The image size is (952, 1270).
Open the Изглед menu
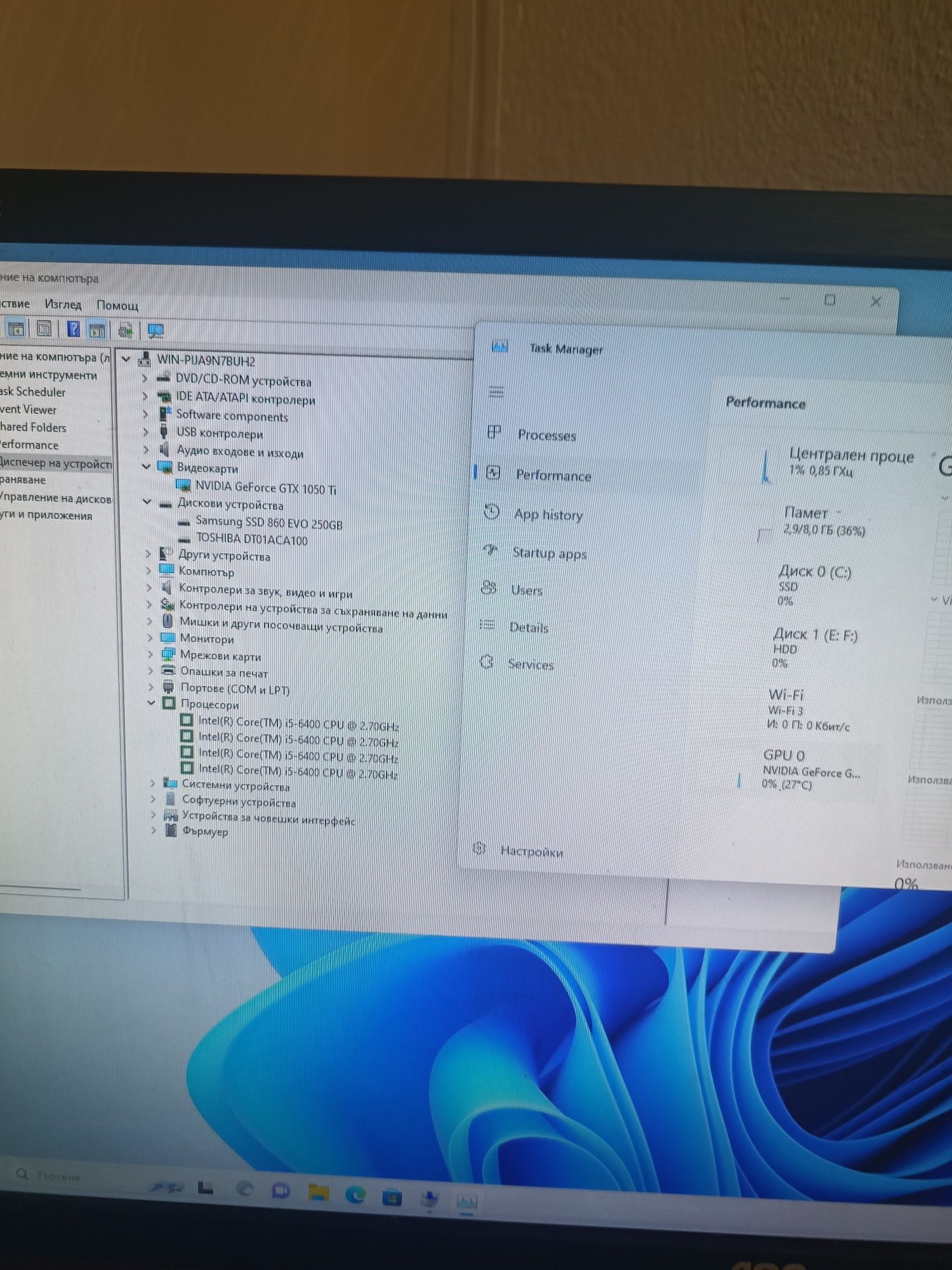coord(63,304)
